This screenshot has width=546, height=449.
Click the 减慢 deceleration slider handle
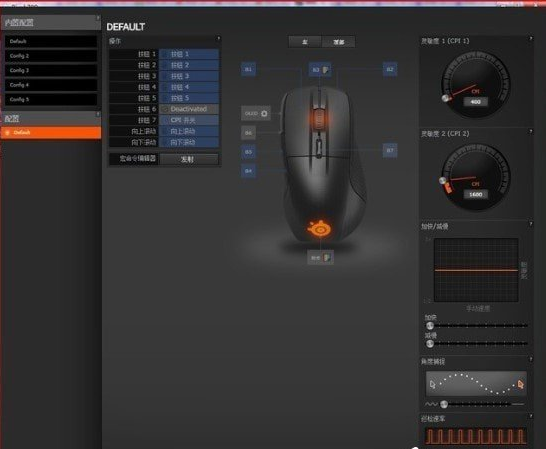pyautogui.click(x=430, y=344)
